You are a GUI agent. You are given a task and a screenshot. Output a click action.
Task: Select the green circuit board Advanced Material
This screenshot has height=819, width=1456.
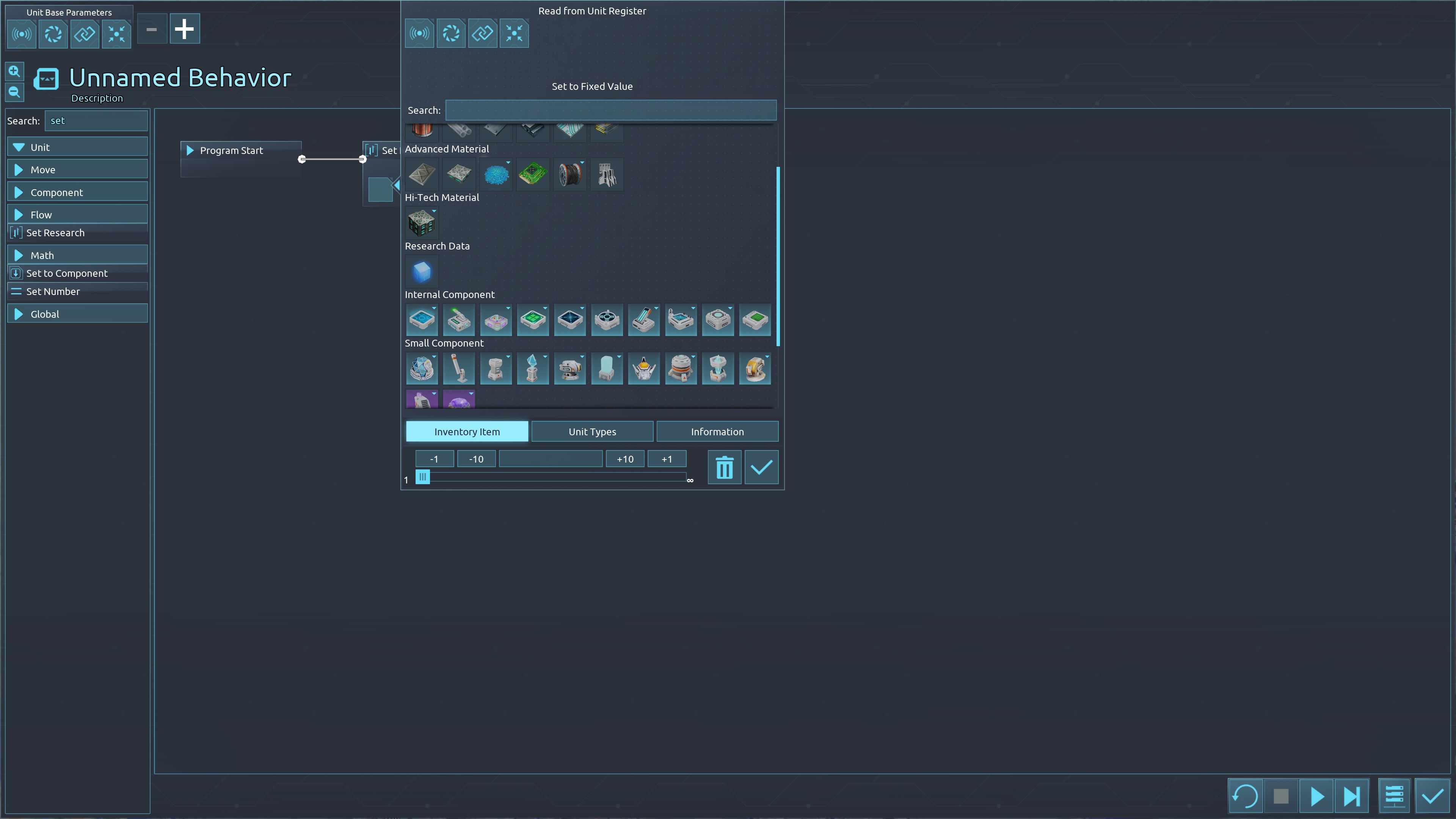coord(532,175)
